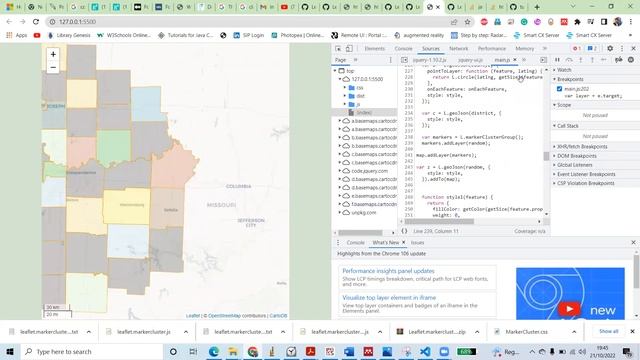Pause script execution in debugger

[x=557, y=60]
